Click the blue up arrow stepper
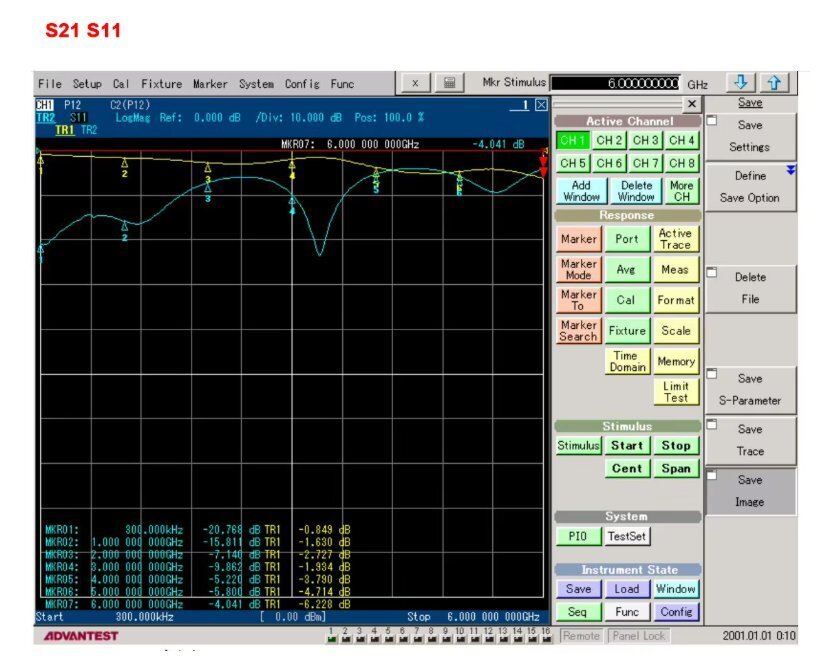Screen dimensions: 835x663 click(x=774, y=83)
